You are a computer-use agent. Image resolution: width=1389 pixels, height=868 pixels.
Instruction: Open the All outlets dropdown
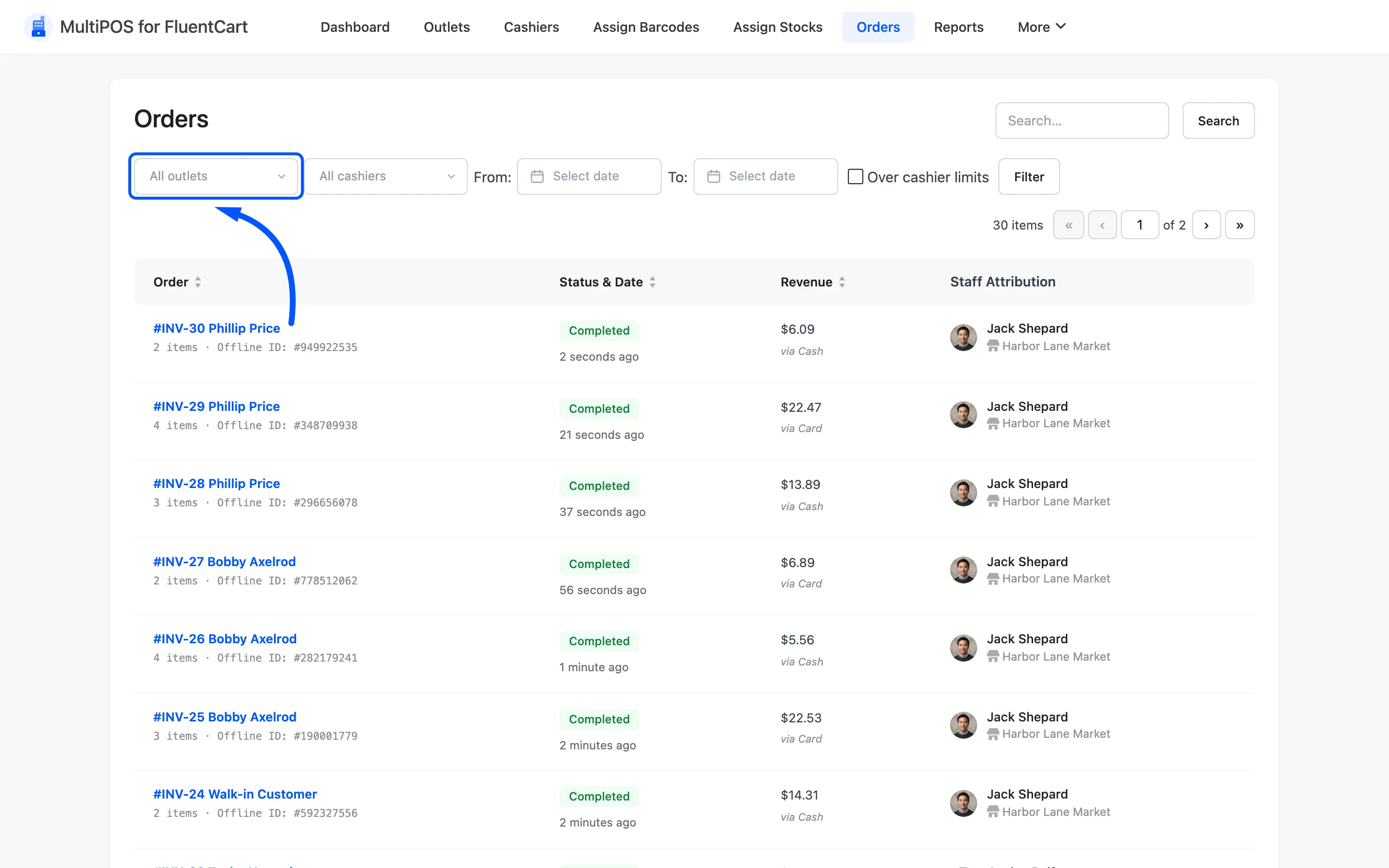216,176
